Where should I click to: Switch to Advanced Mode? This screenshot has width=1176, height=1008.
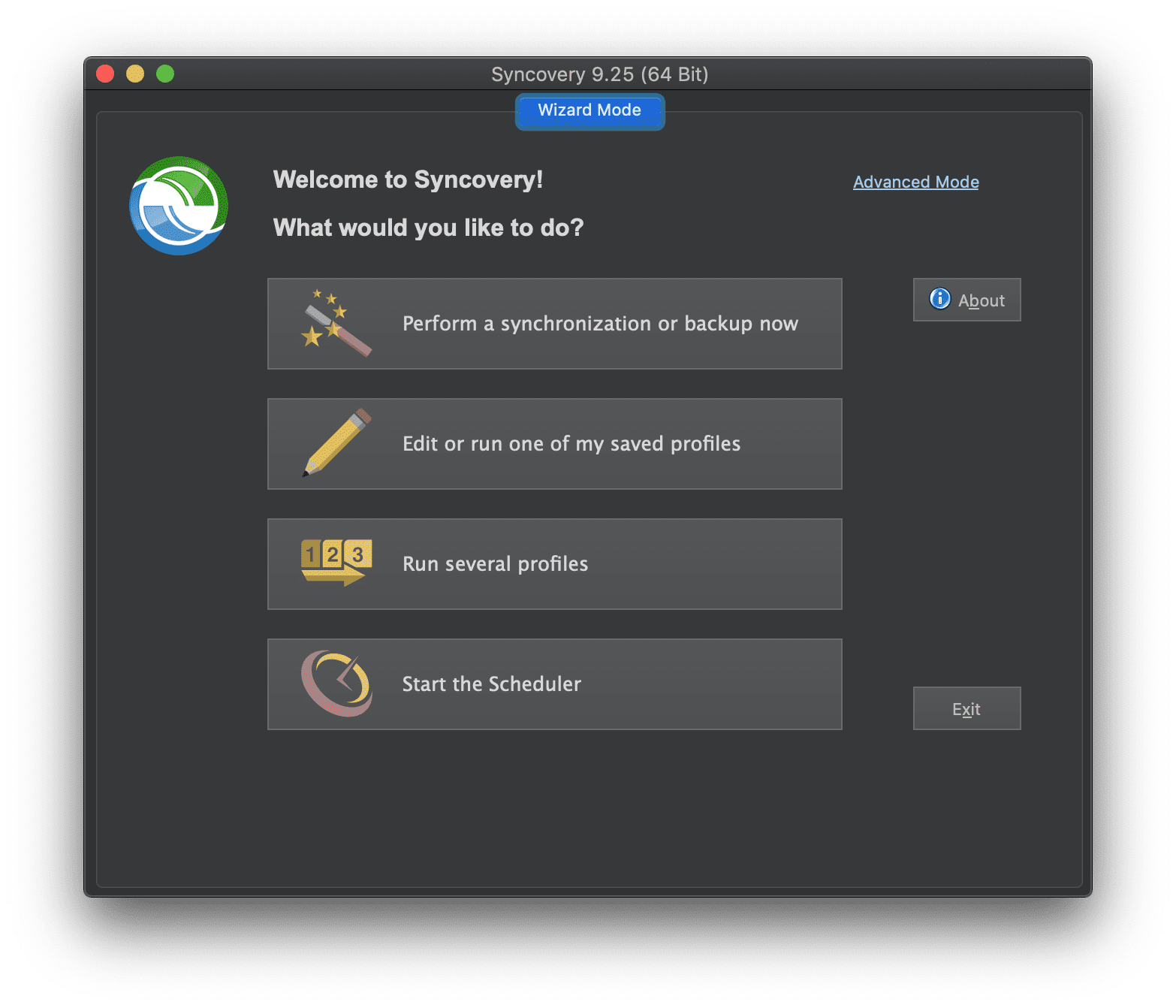click(x=915, y=182)
